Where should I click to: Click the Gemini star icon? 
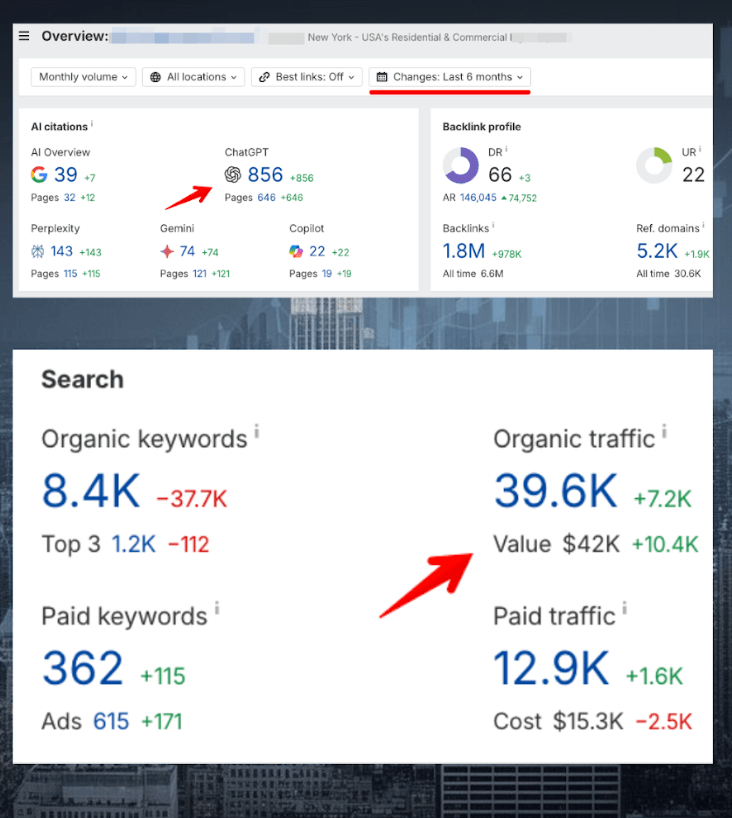click(x=167, y=251)
